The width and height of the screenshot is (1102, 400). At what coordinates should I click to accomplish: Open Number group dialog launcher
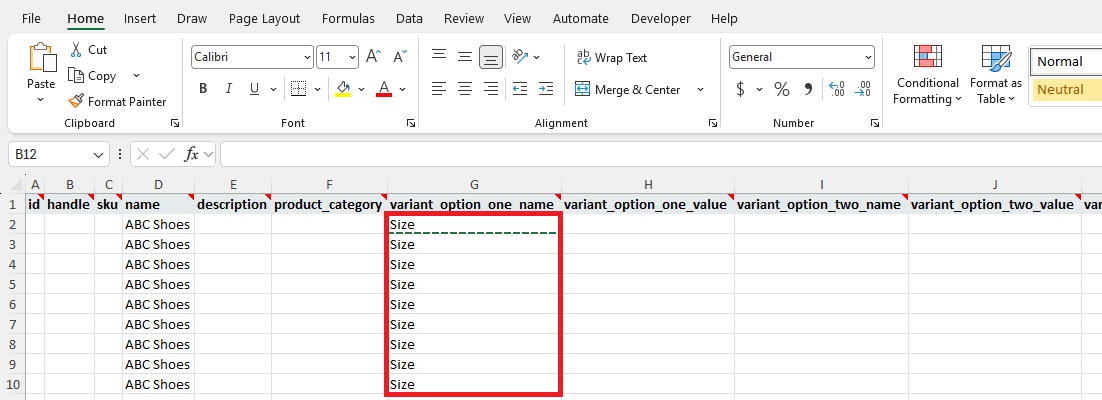875,123
